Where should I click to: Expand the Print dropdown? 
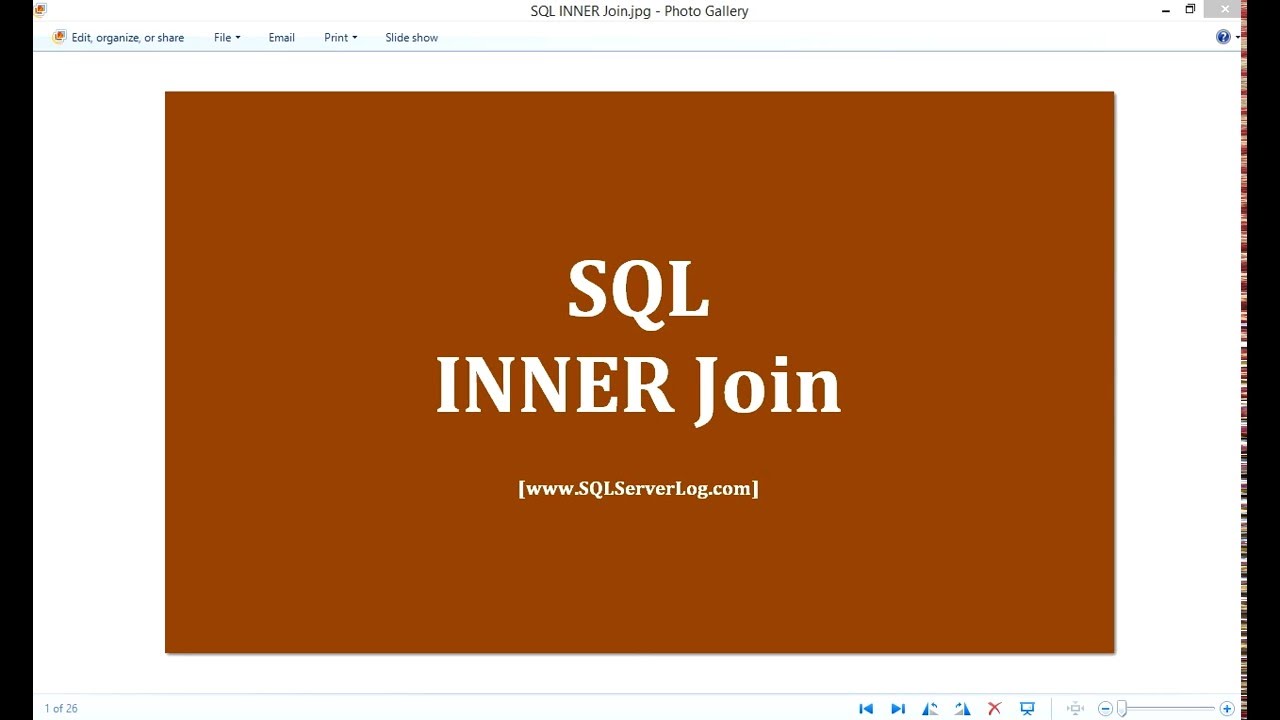pyautogui.click(x=340, y=37)
